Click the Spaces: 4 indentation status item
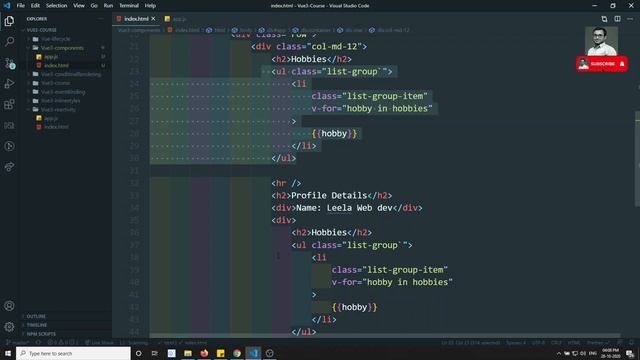The height and width of the screenshot is (360, 640). click(x=516, y=343)
